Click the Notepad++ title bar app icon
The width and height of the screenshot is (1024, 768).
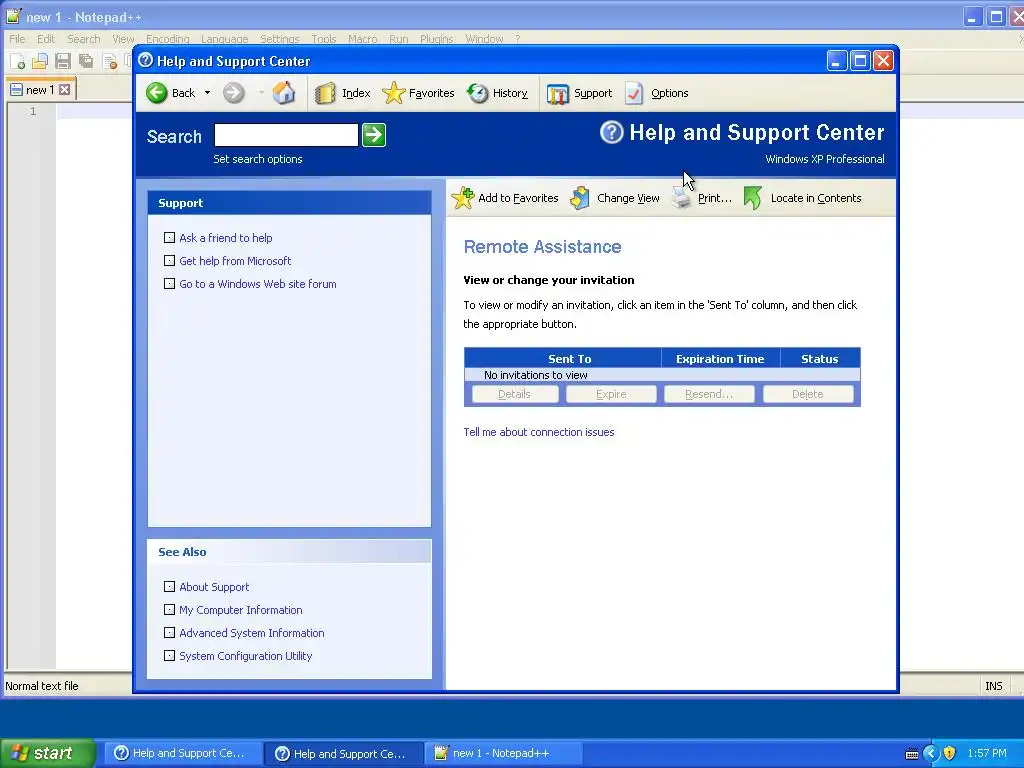pos(13,16)
